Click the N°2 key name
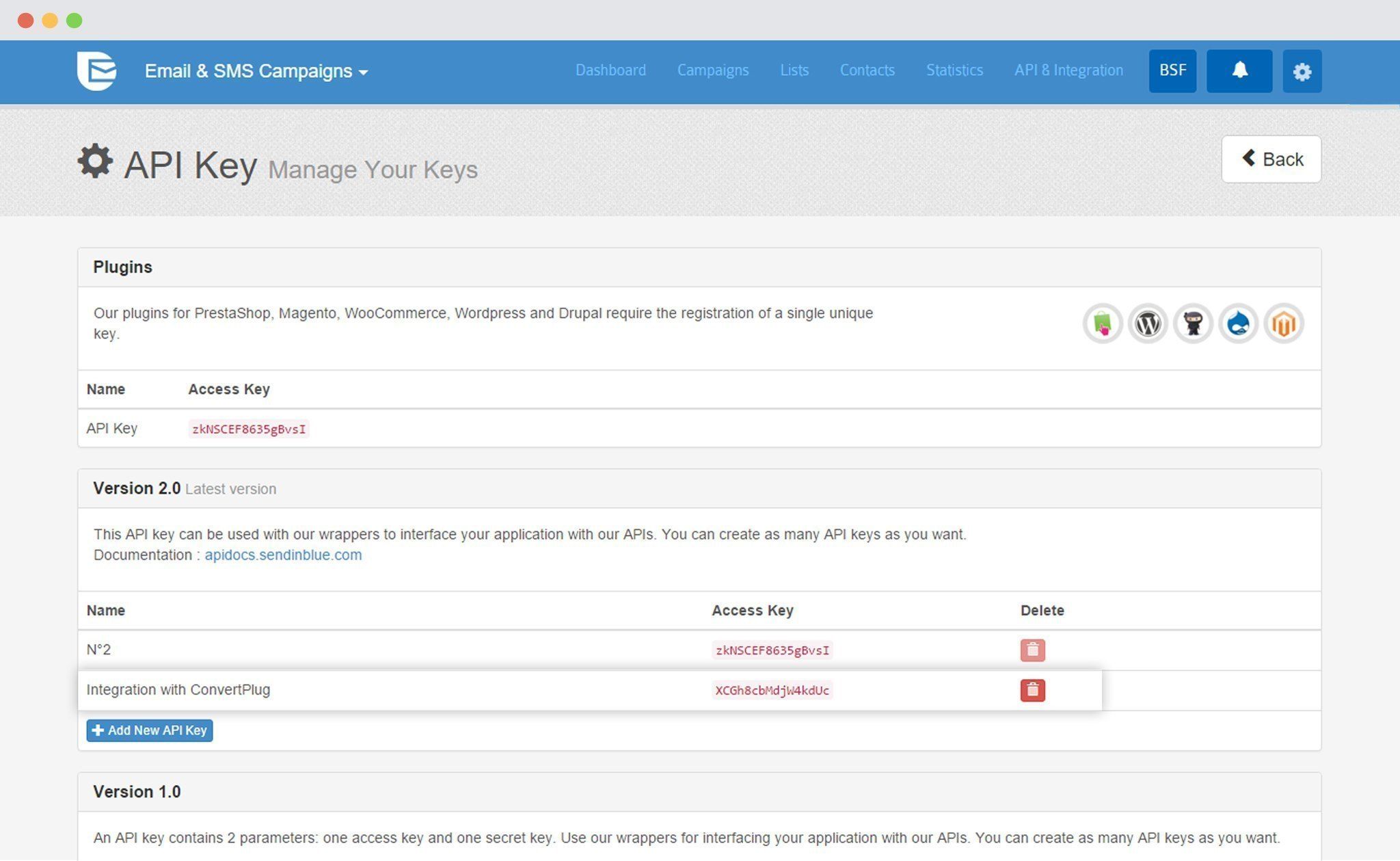Image resolution: width=1400 pixels, height=861 pixels. [x=98, y=649]
